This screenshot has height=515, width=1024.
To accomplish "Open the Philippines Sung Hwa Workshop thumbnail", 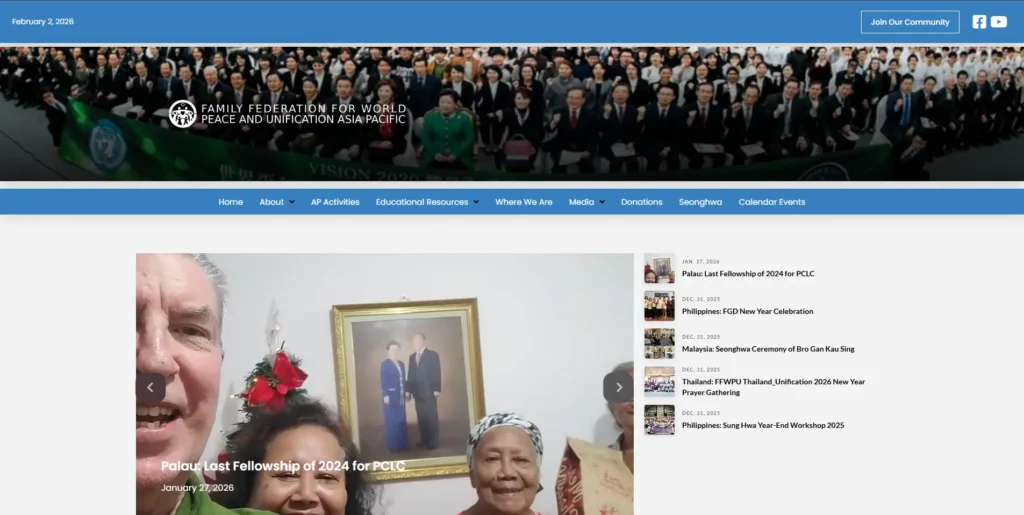I will pos(659,420).
